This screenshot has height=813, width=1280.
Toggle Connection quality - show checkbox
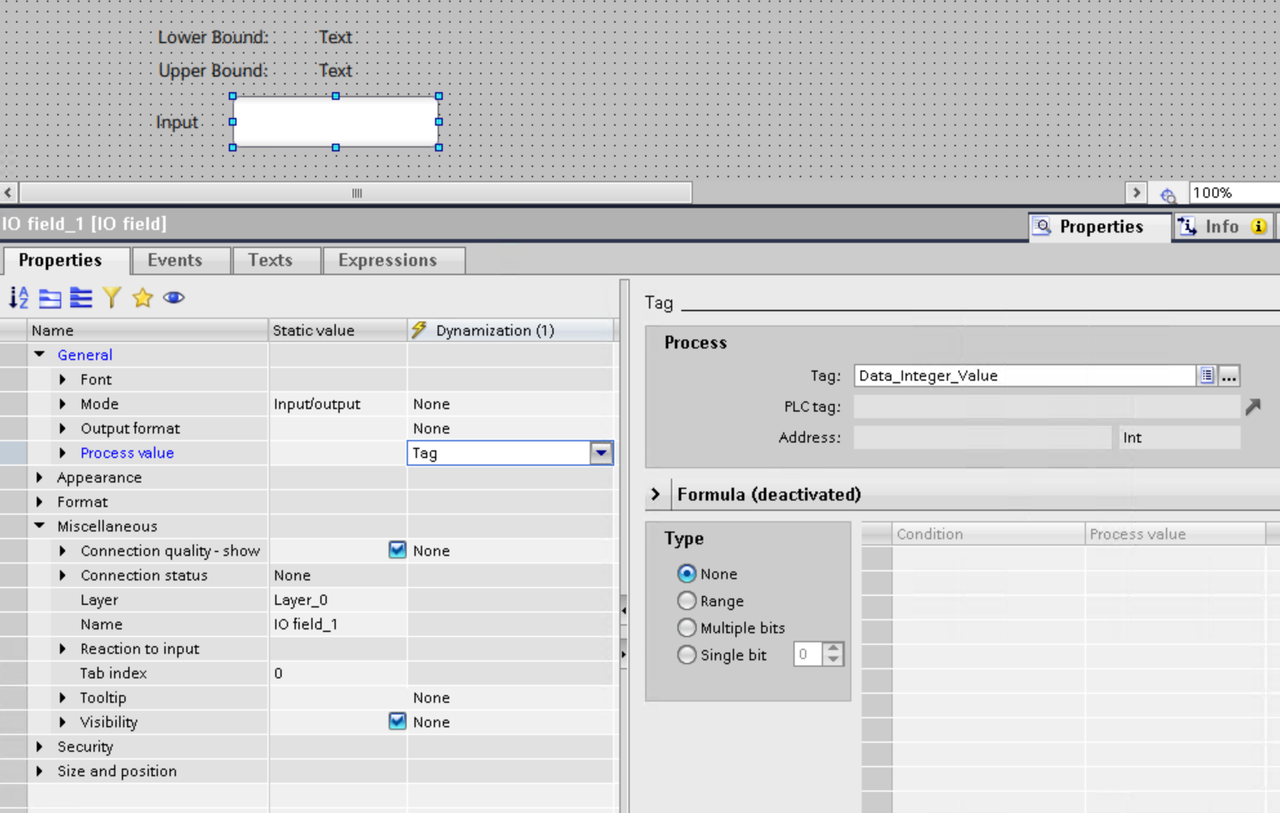tap(397, 550)
